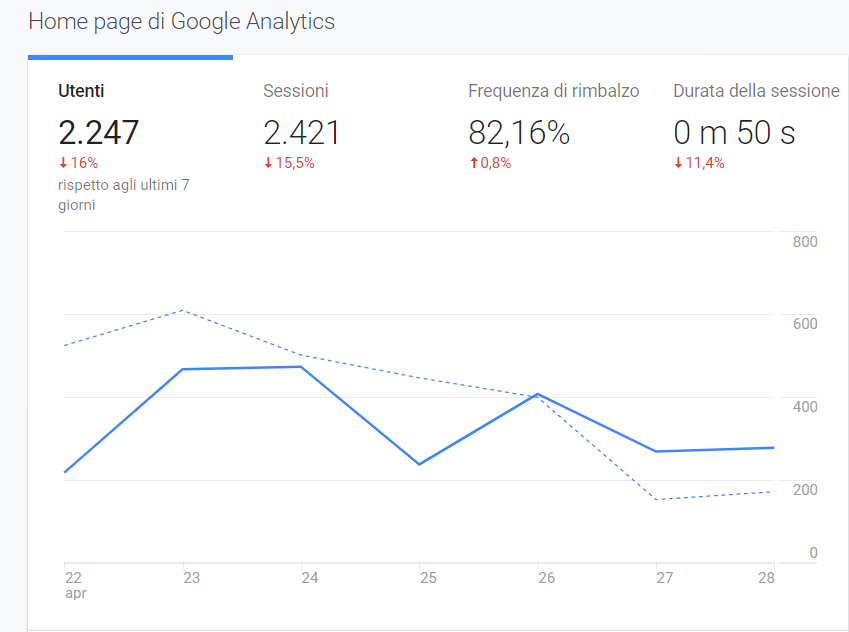Open the Frequenza di rimbalzo tab
Viewport: 849px width, 632px height.
pyautogui.click(x=553, y=91)
